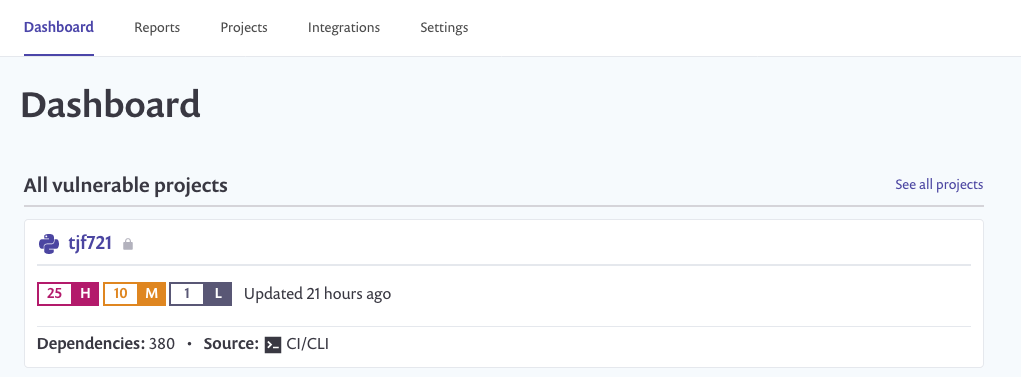Select the orange M medium severity badge
1021x377 pixels.
tap(152, 294)
